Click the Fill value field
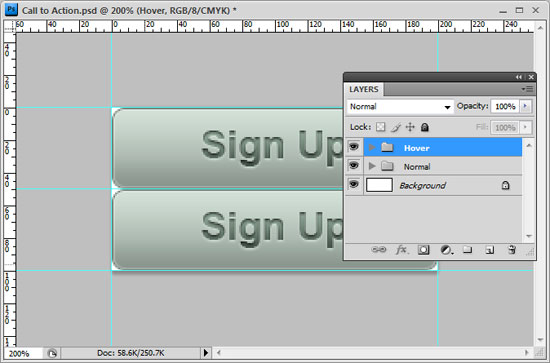The width and height of the screenshot is (550, 363). 505,127
